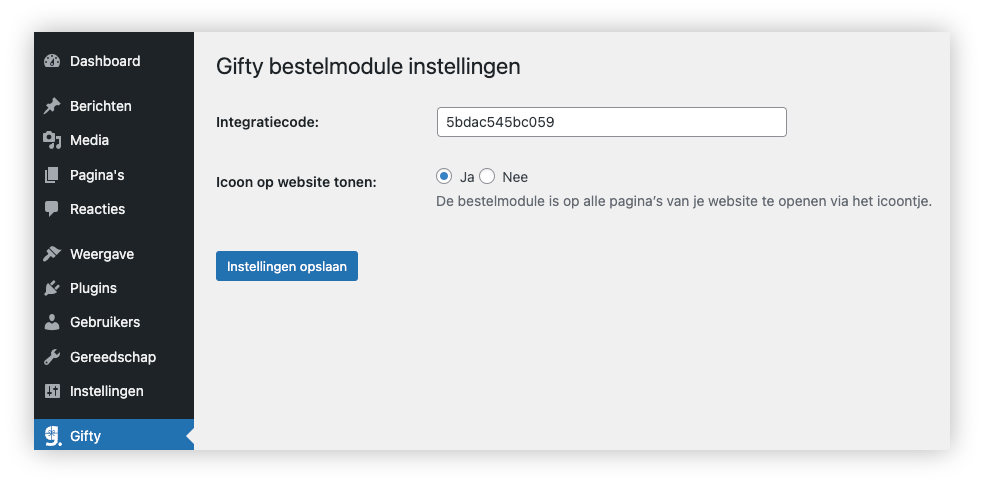Select the Ja radio button
The width and height of the screenshot is (985, 480).
tap(444, 177)
